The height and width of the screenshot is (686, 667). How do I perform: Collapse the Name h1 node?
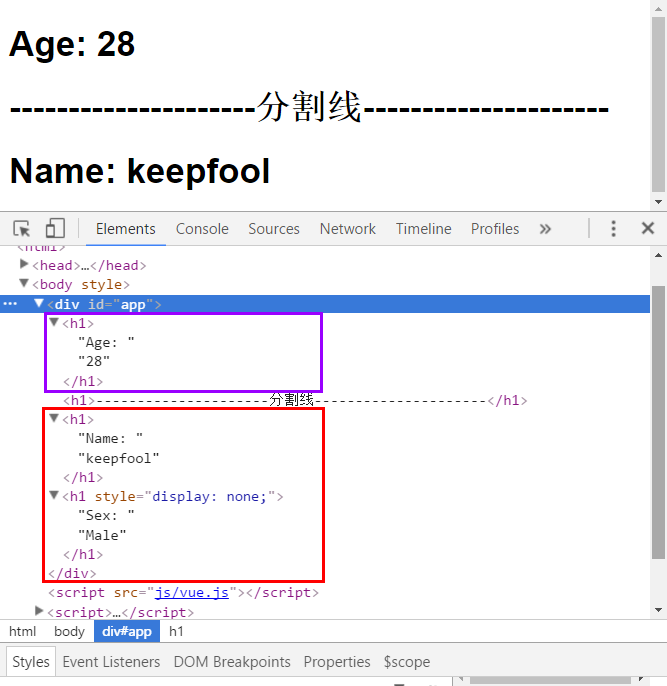[x=54, y=418]
